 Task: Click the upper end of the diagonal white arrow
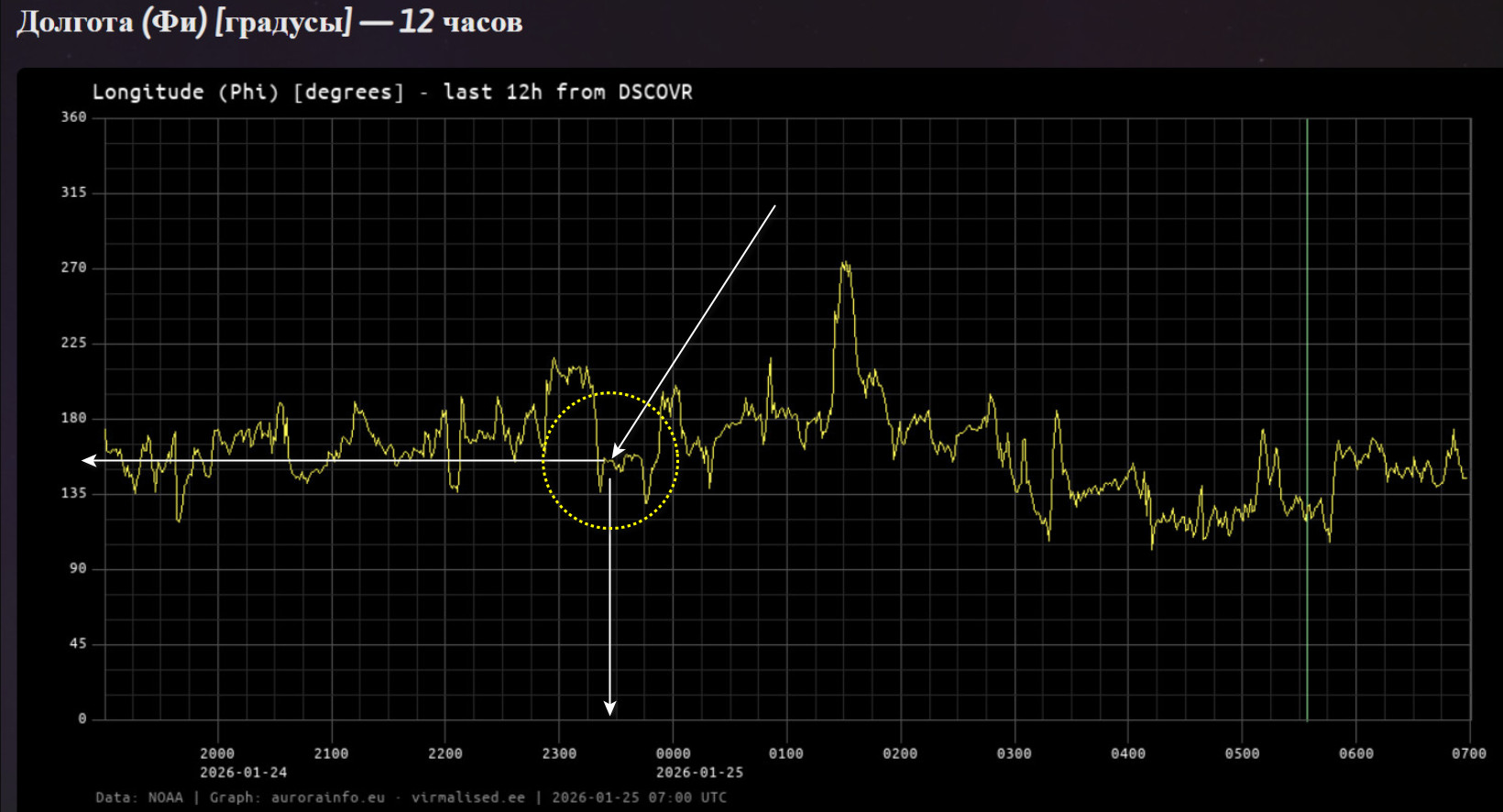[x=774, y=206]
